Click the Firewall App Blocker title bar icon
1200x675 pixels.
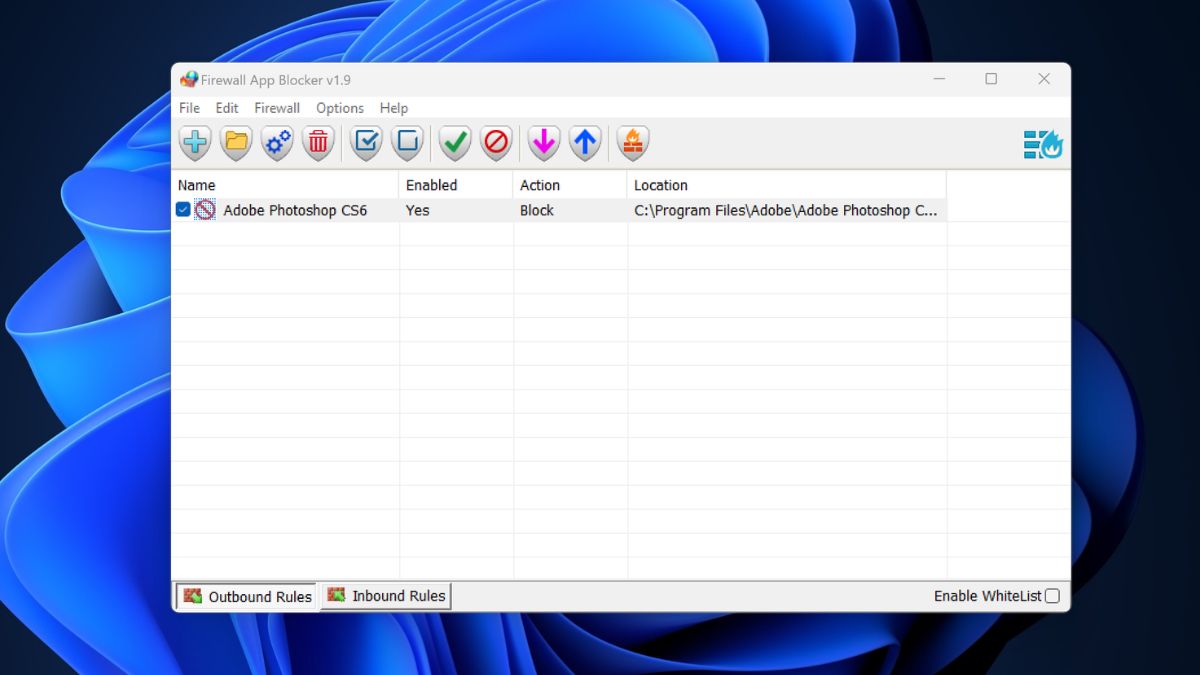coord(189,79)
